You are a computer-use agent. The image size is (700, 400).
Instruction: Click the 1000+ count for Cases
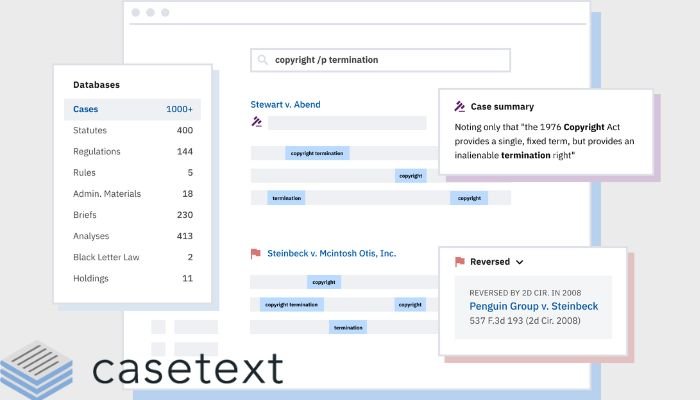[179, 109]
